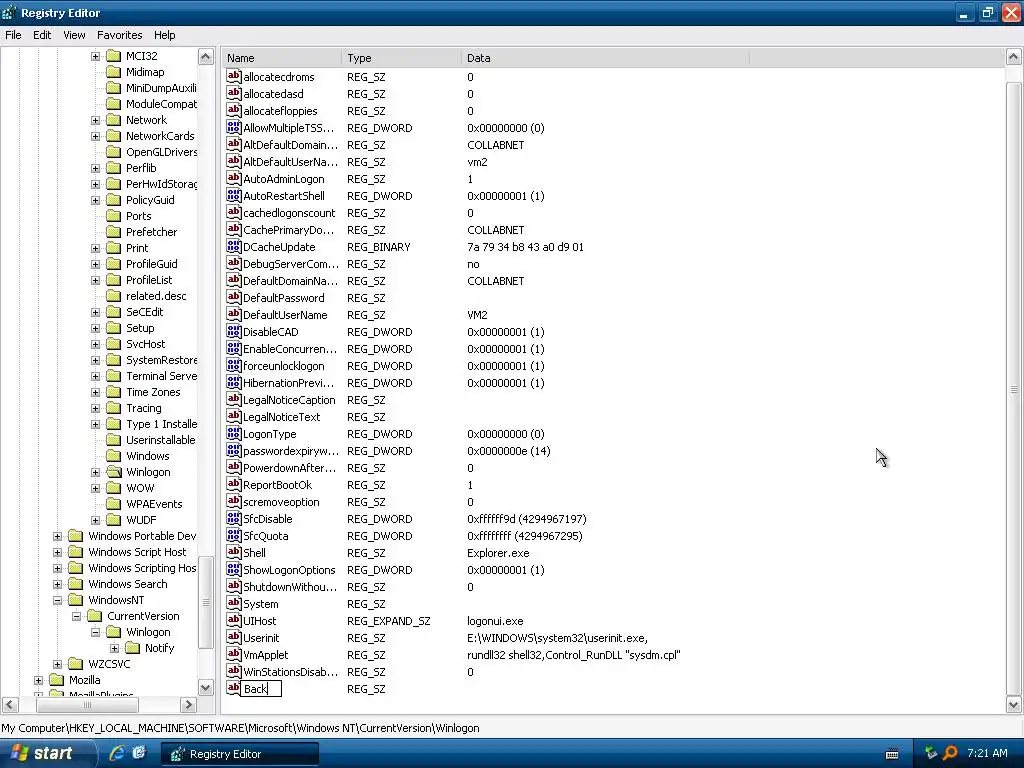Expand the Tracing key
The image size is (1024, 768).
pos(95,408)
